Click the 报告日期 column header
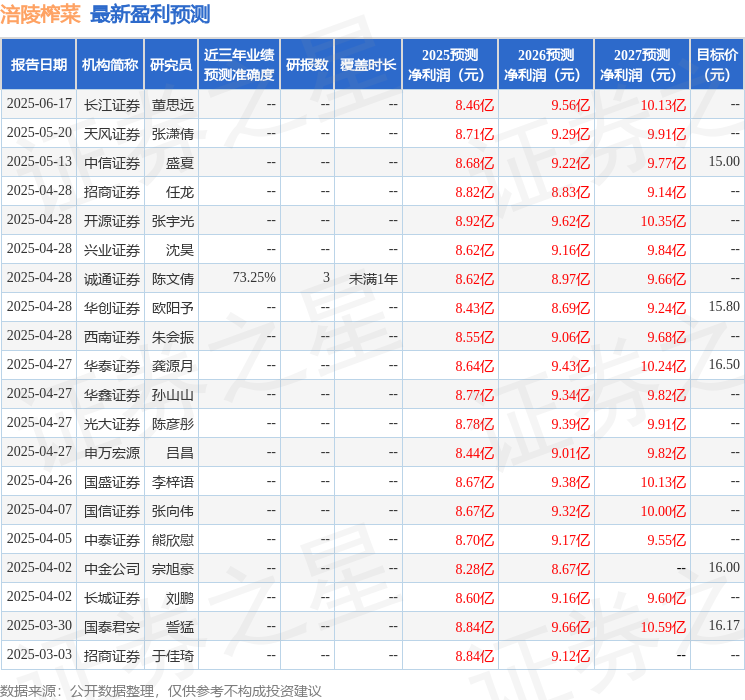Image resolution: width=745 pixels, height=700 pixels. tap(38, 65)
